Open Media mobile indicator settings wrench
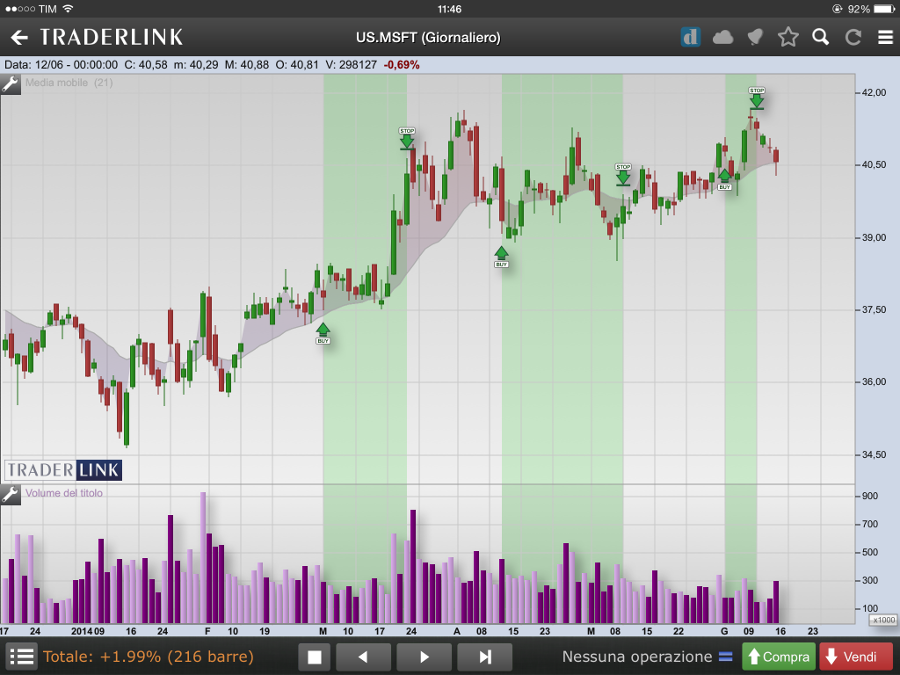900x675 pixels. pyautogui.click(x=11, y=83)
